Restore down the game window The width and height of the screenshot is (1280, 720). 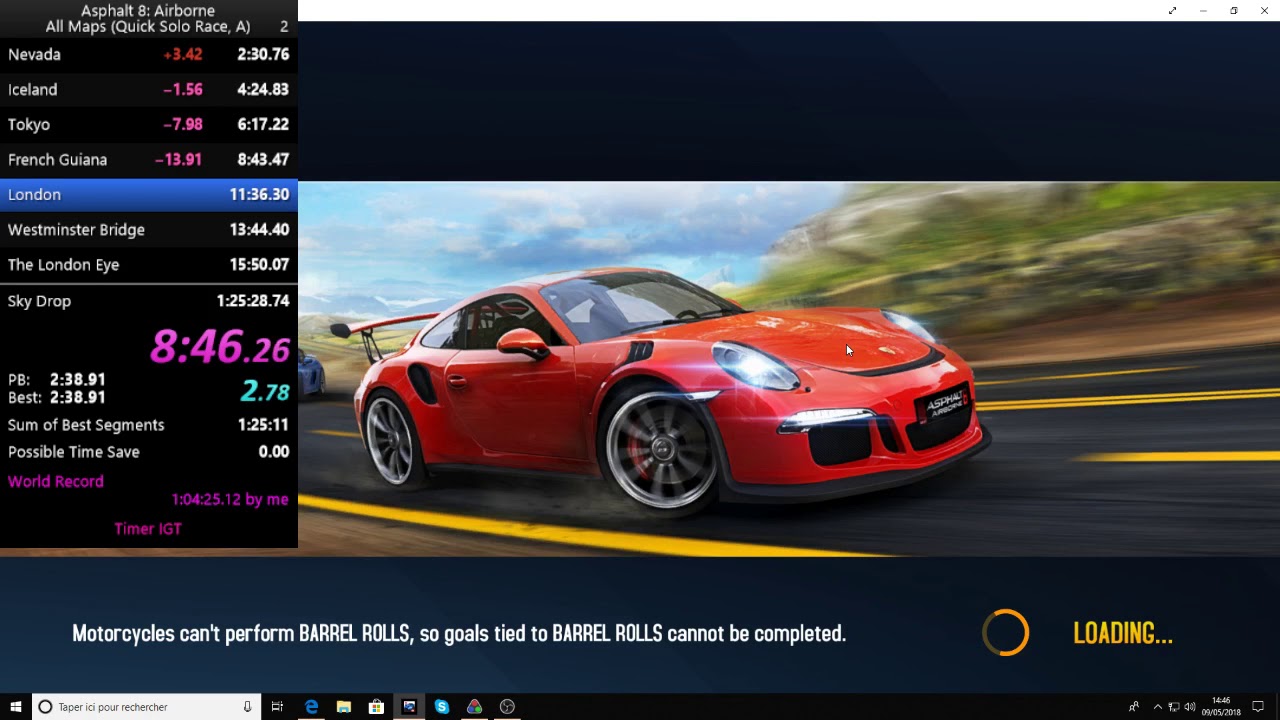coord(1234,11)
